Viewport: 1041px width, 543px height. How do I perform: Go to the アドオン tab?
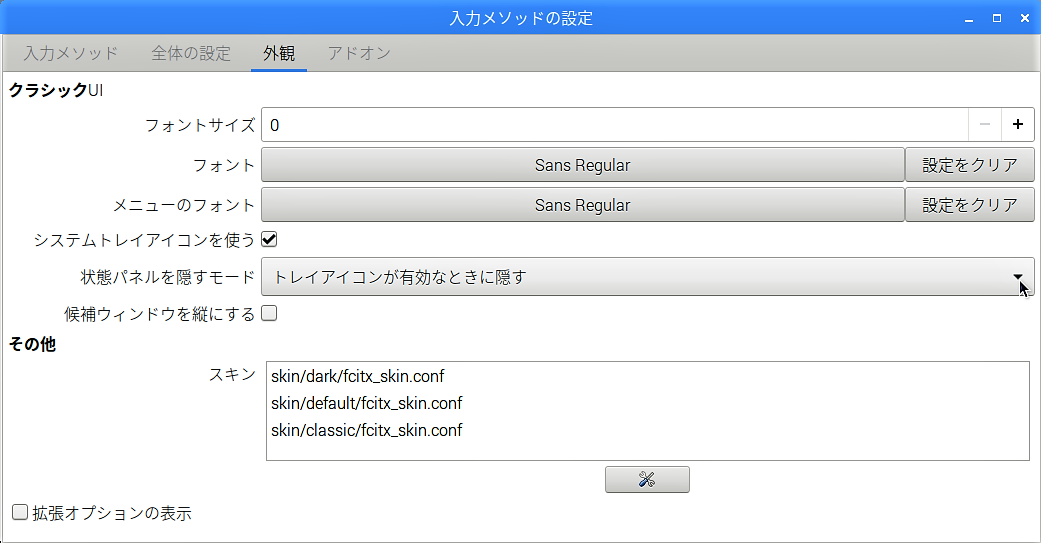coord(359,53)
